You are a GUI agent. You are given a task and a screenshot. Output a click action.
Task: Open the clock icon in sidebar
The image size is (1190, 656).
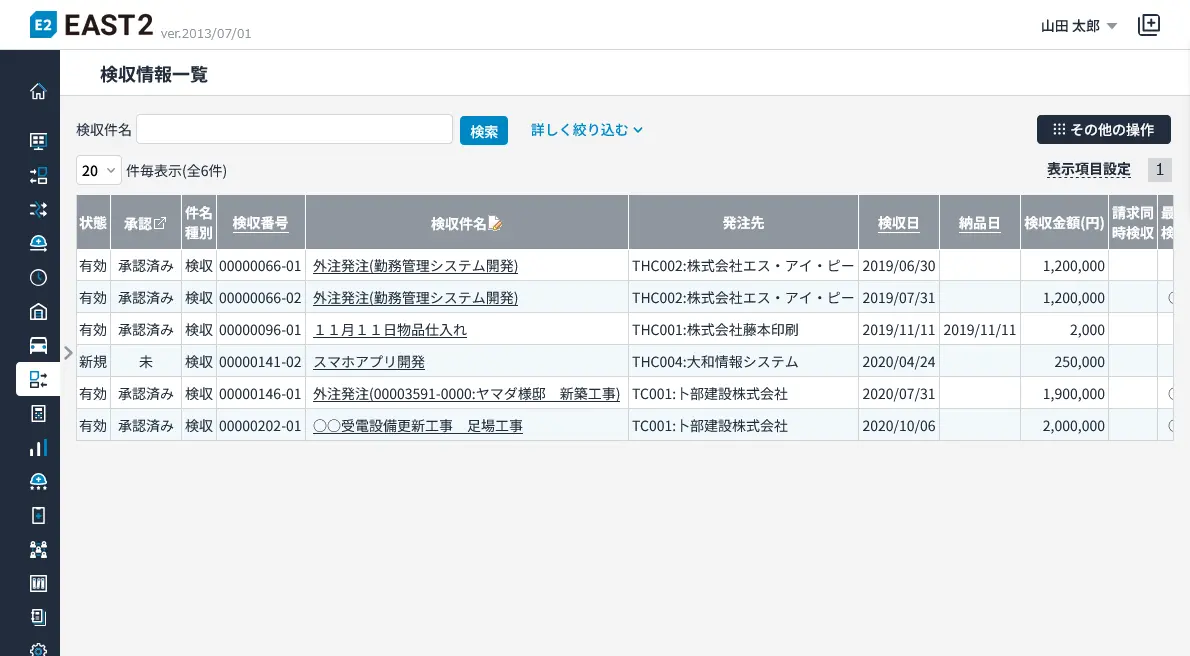38,277
